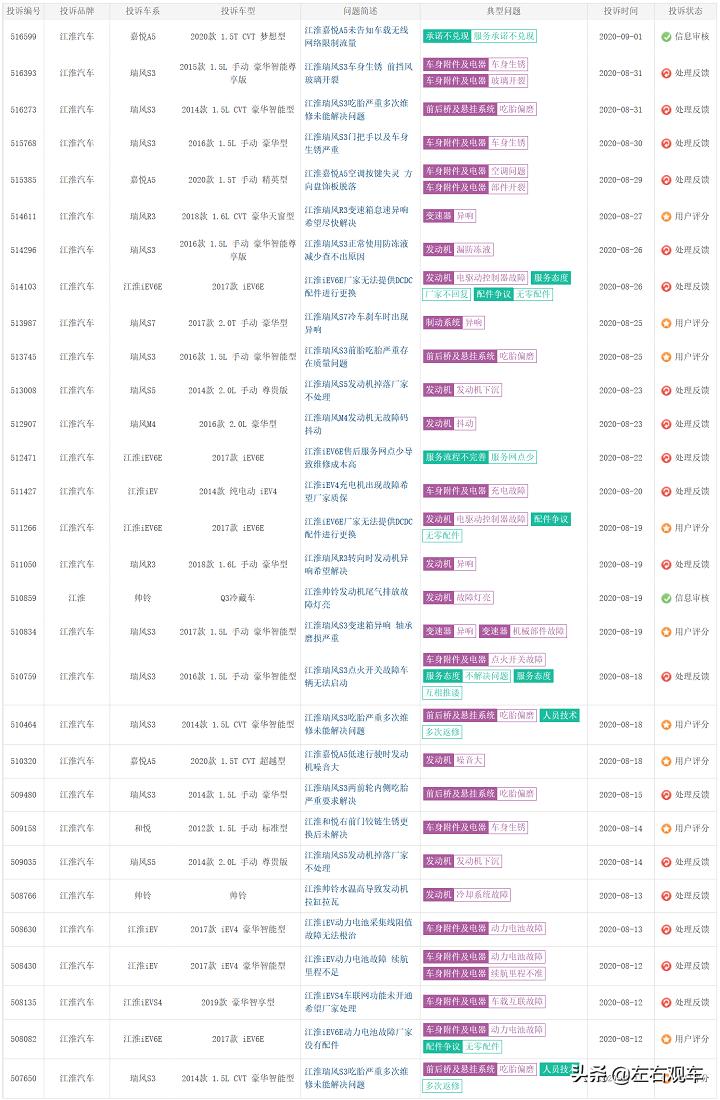Image resolution: width=720 pixels, height=1100 pixels.
Task: Open summary 江淮瑞风M4发动机无故障码抖动
Action: 356,424
